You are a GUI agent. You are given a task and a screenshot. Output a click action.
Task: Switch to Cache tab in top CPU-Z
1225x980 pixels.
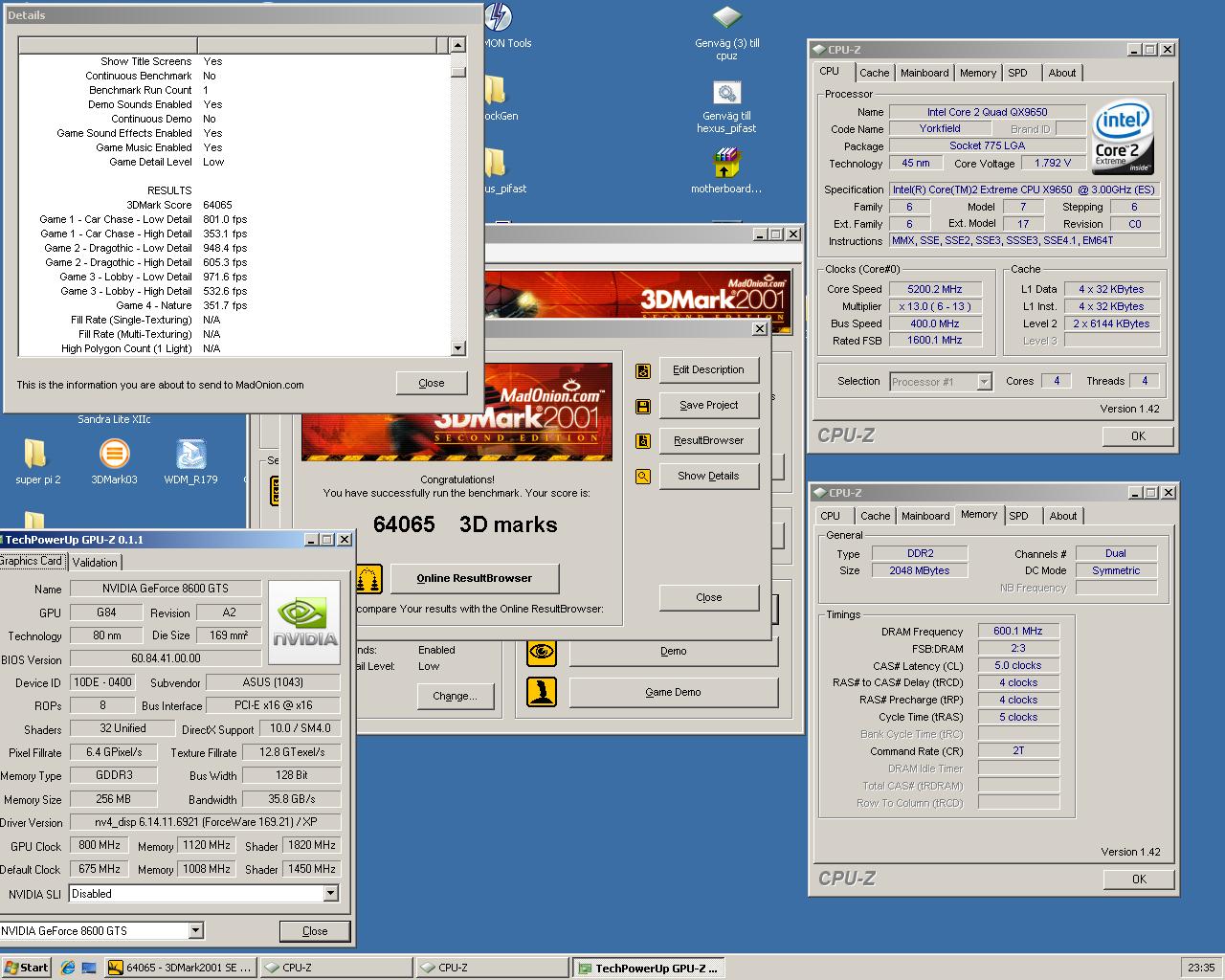pyautogui.click(x=874, y=73)
